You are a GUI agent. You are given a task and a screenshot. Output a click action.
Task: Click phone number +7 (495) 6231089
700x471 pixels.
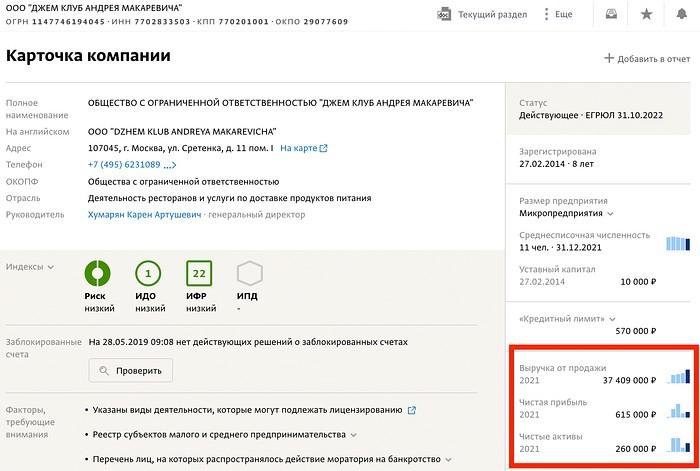(124, 164)
